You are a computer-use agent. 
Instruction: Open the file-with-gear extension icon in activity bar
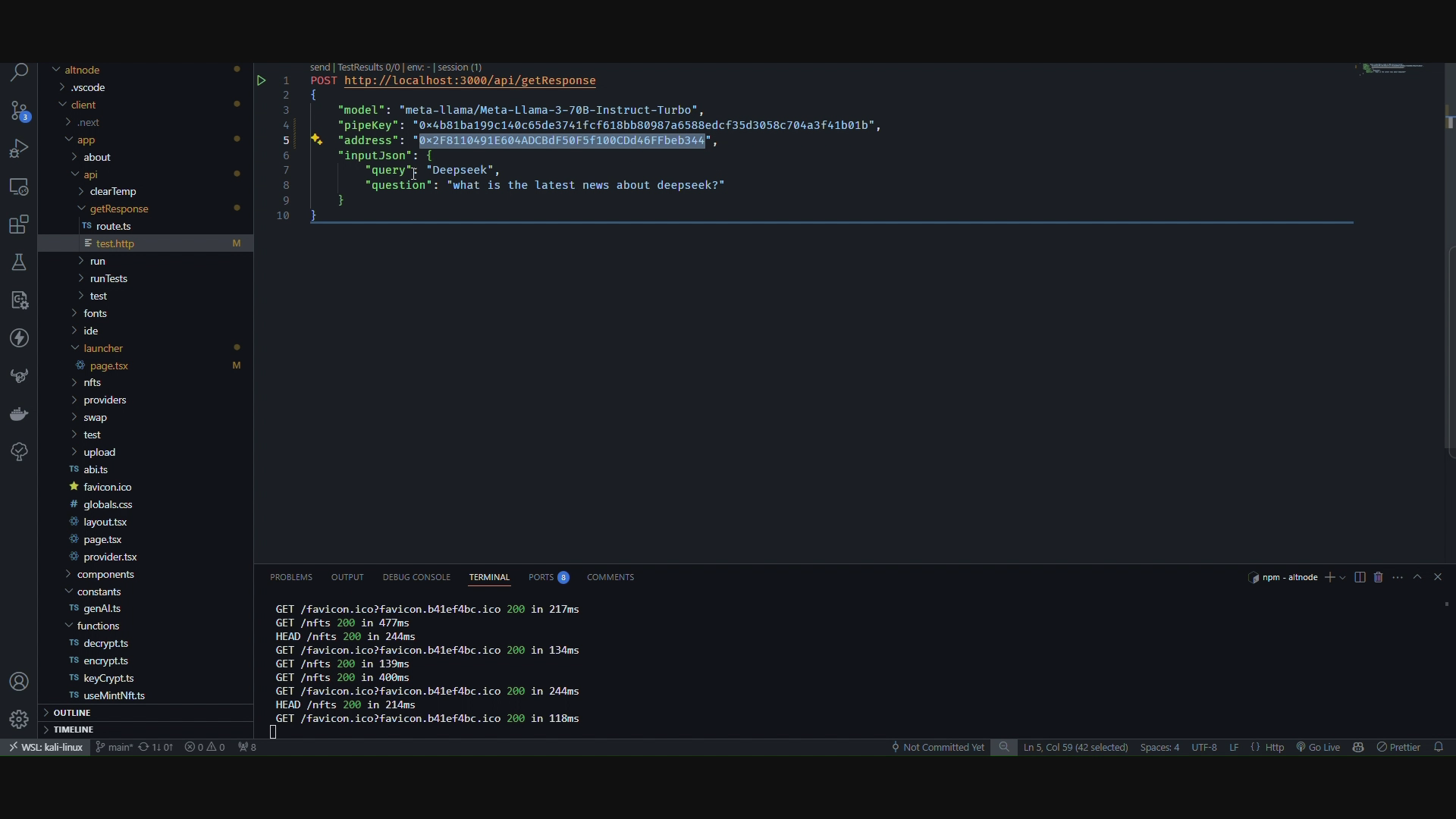tap(19, 300)
